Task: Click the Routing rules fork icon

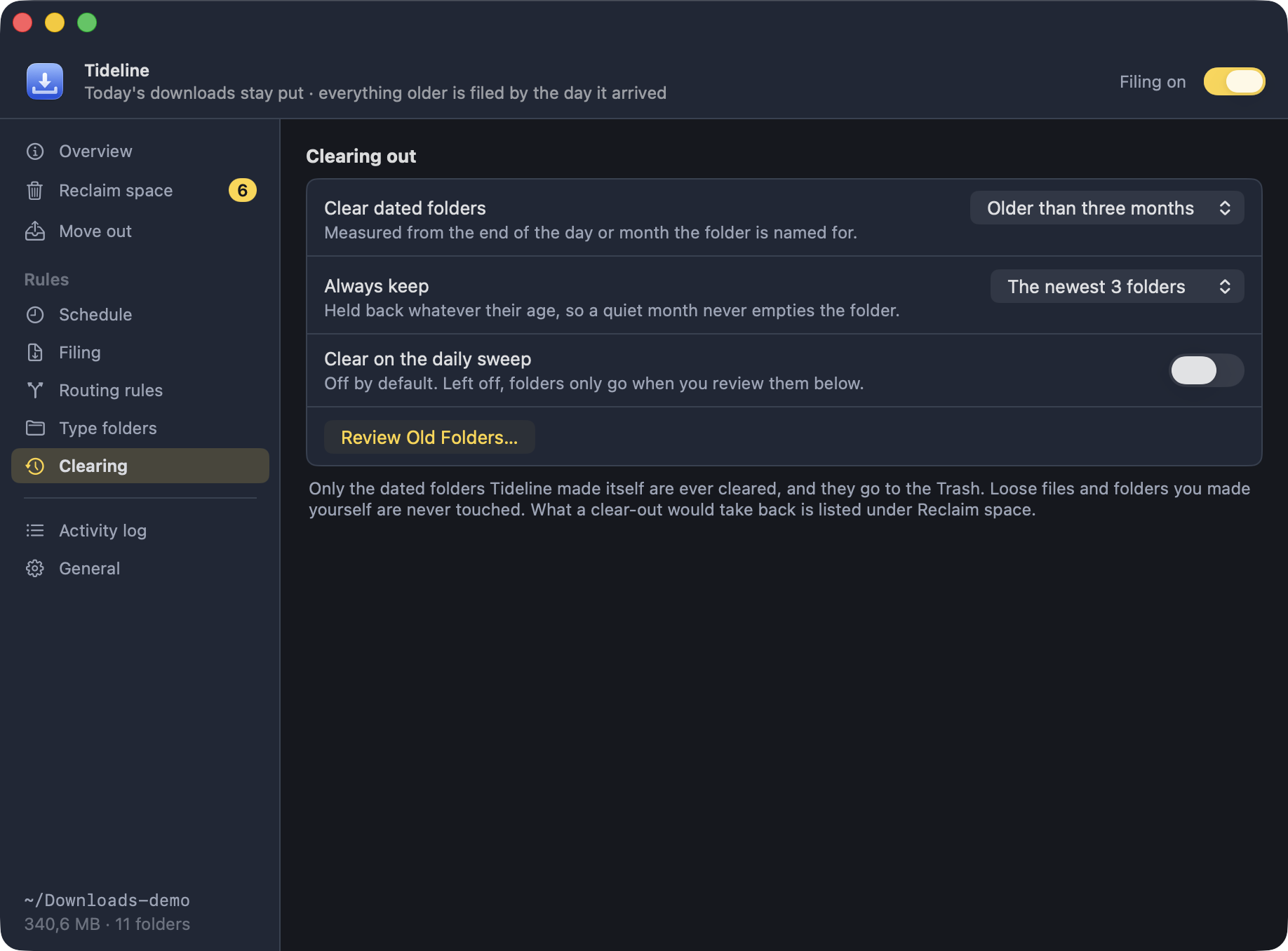Action: (x=35, y=391)
